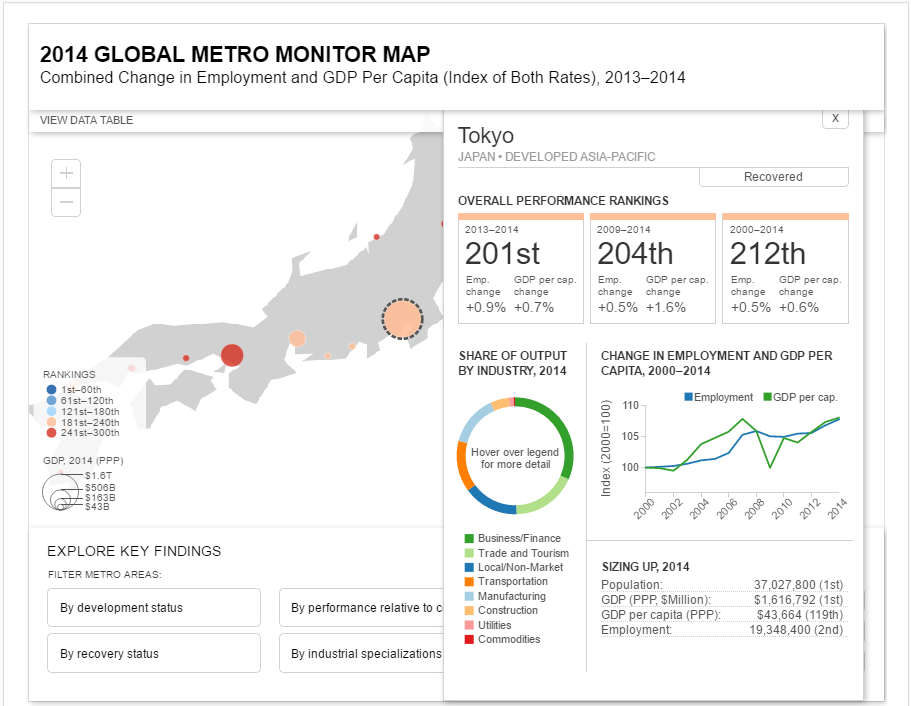Click the small red dot west of Osaka
This screenshot has width=911, height=706.
[186, 358]
